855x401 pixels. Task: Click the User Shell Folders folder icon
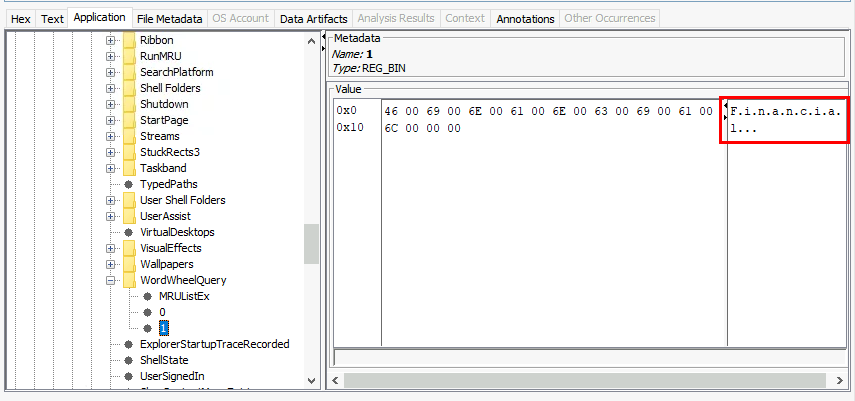coord(129,200)
